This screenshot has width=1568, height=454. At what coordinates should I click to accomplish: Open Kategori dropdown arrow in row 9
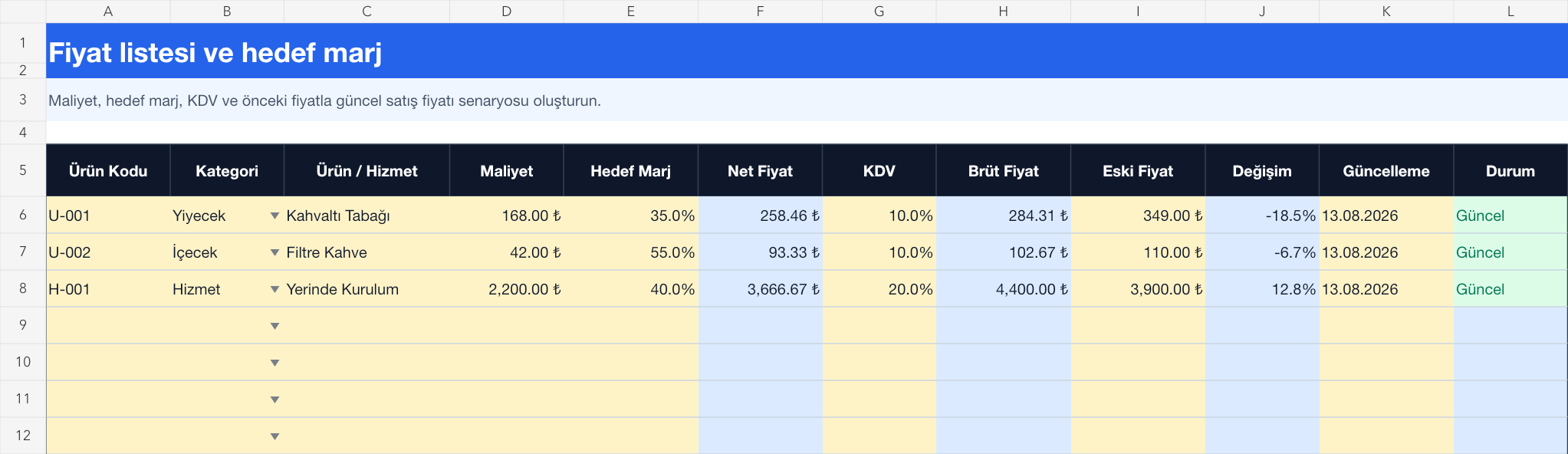tap(274, 327)
